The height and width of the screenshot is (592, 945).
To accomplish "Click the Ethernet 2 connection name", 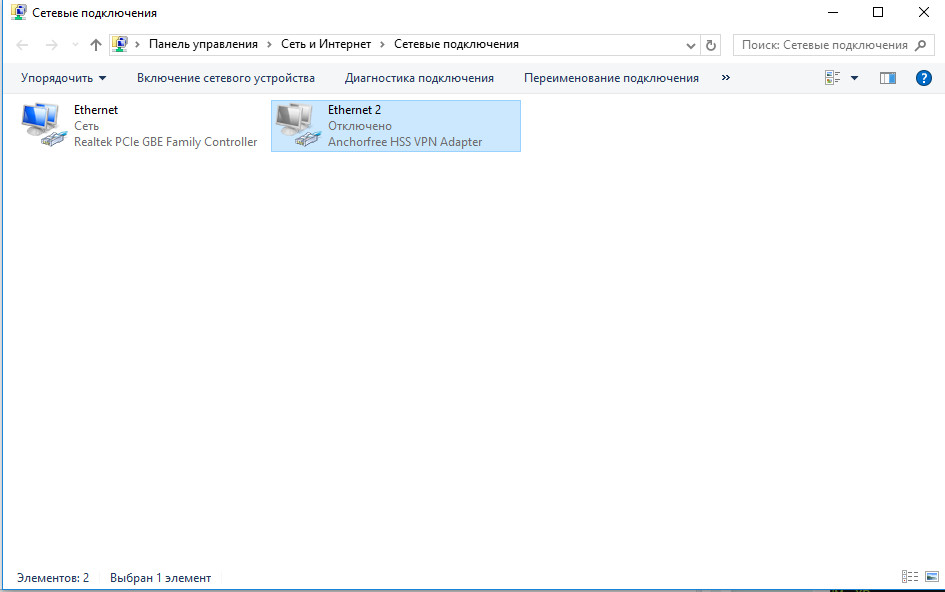I will [x=354, y=110].
